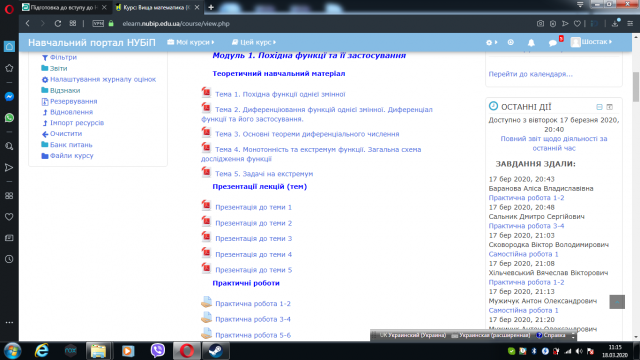The height and width of the screenshot is (360, 640).
Task: Open Тема 3. Основні теореми link
Action: pyautogui.click(x=307, y=134)
